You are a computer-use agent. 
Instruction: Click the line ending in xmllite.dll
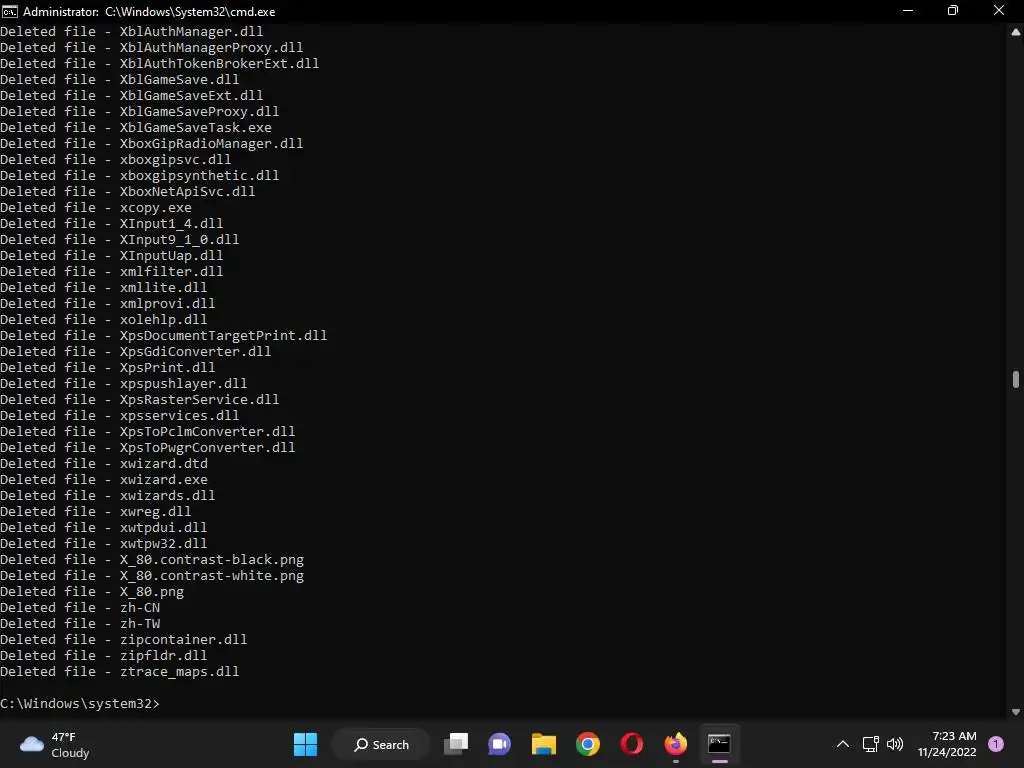point(104,287)
